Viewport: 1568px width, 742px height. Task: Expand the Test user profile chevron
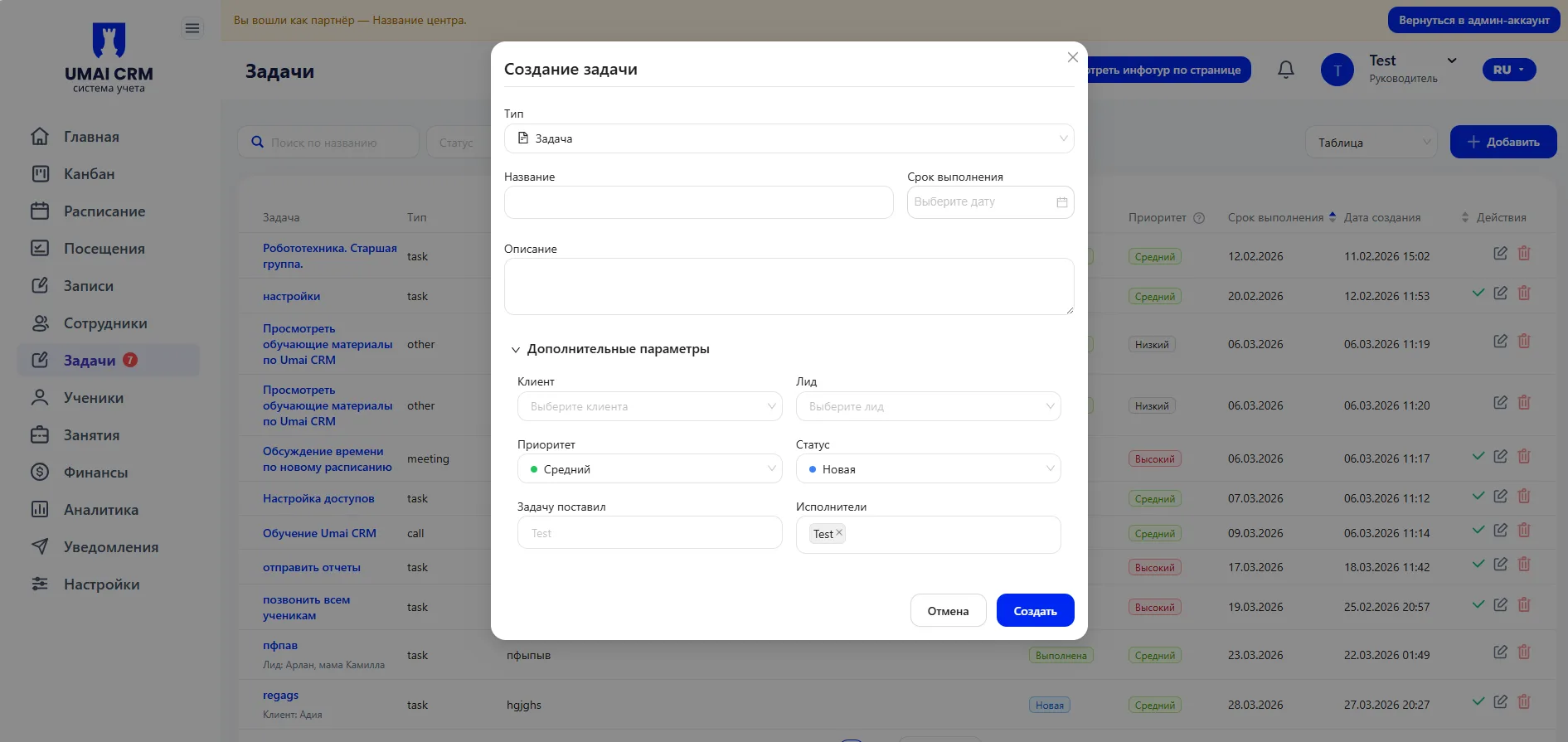tap(1452, 61)
